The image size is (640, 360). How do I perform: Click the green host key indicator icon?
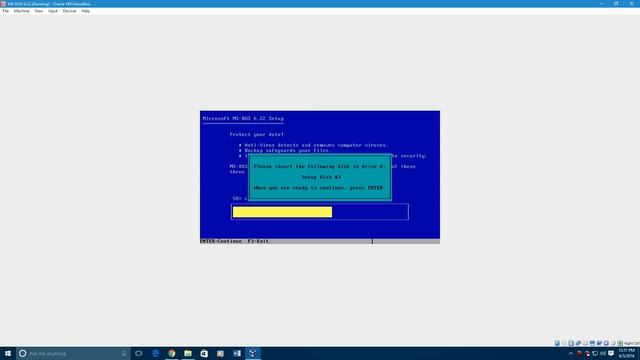click(620, 343)
